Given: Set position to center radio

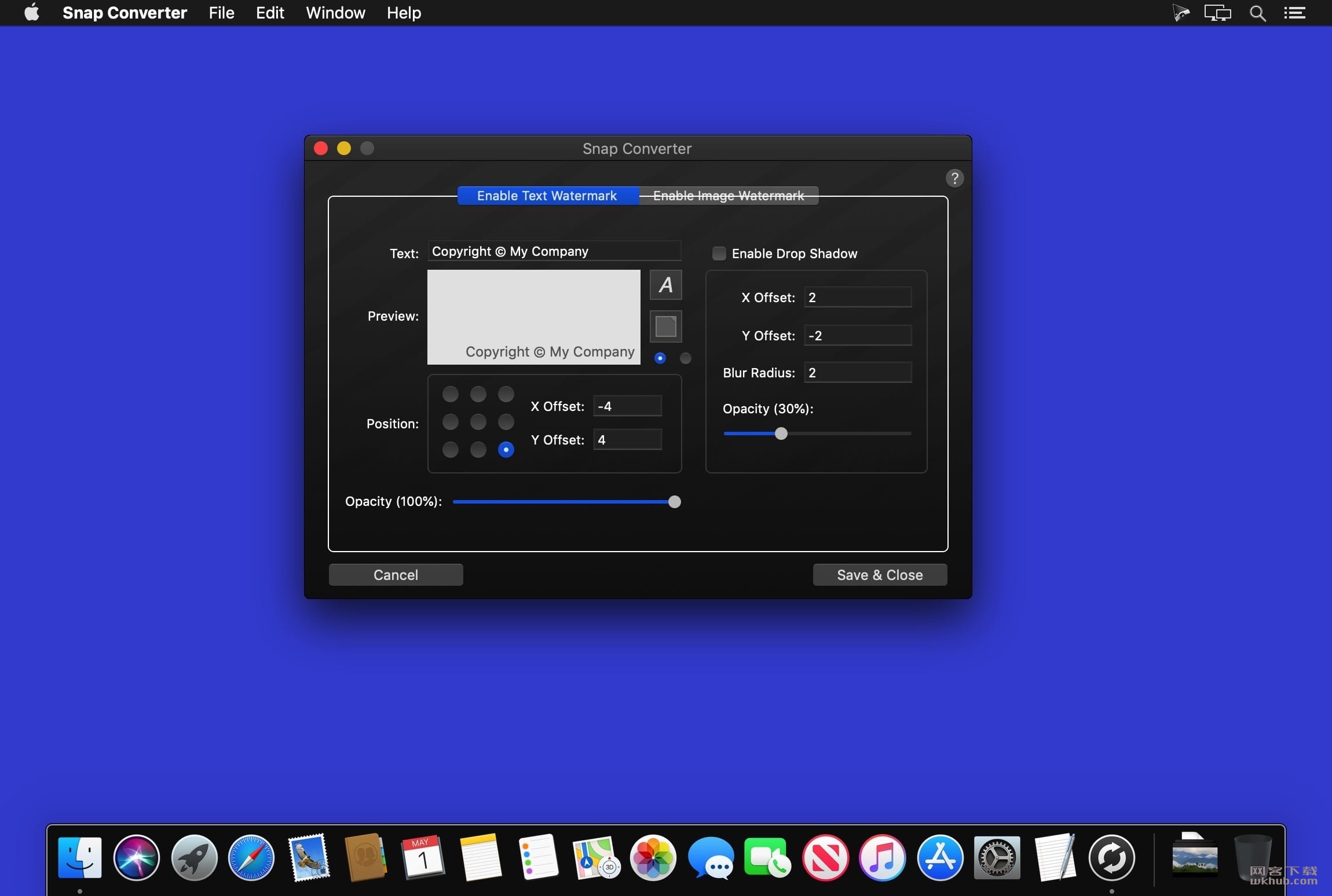Looking at the screenshot, I should (x=478, y=422).
